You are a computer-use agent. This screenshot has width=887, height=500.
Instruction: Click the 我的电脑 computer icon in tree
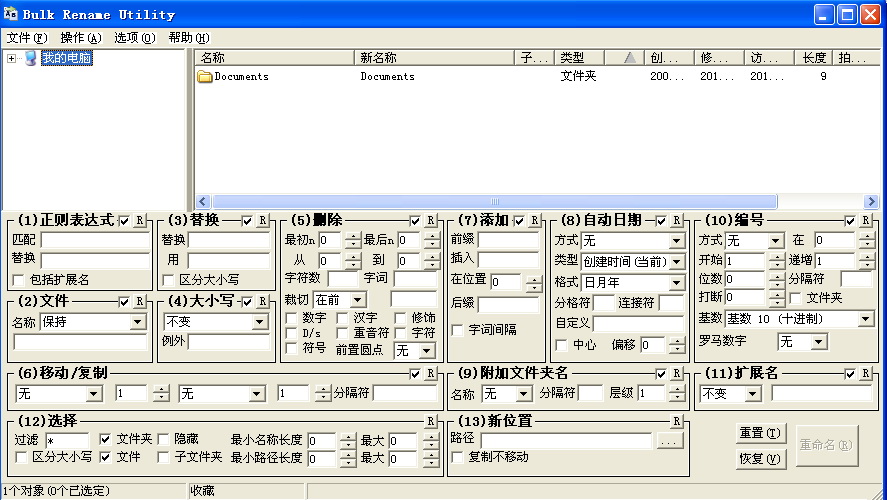(x=31, y=58)
